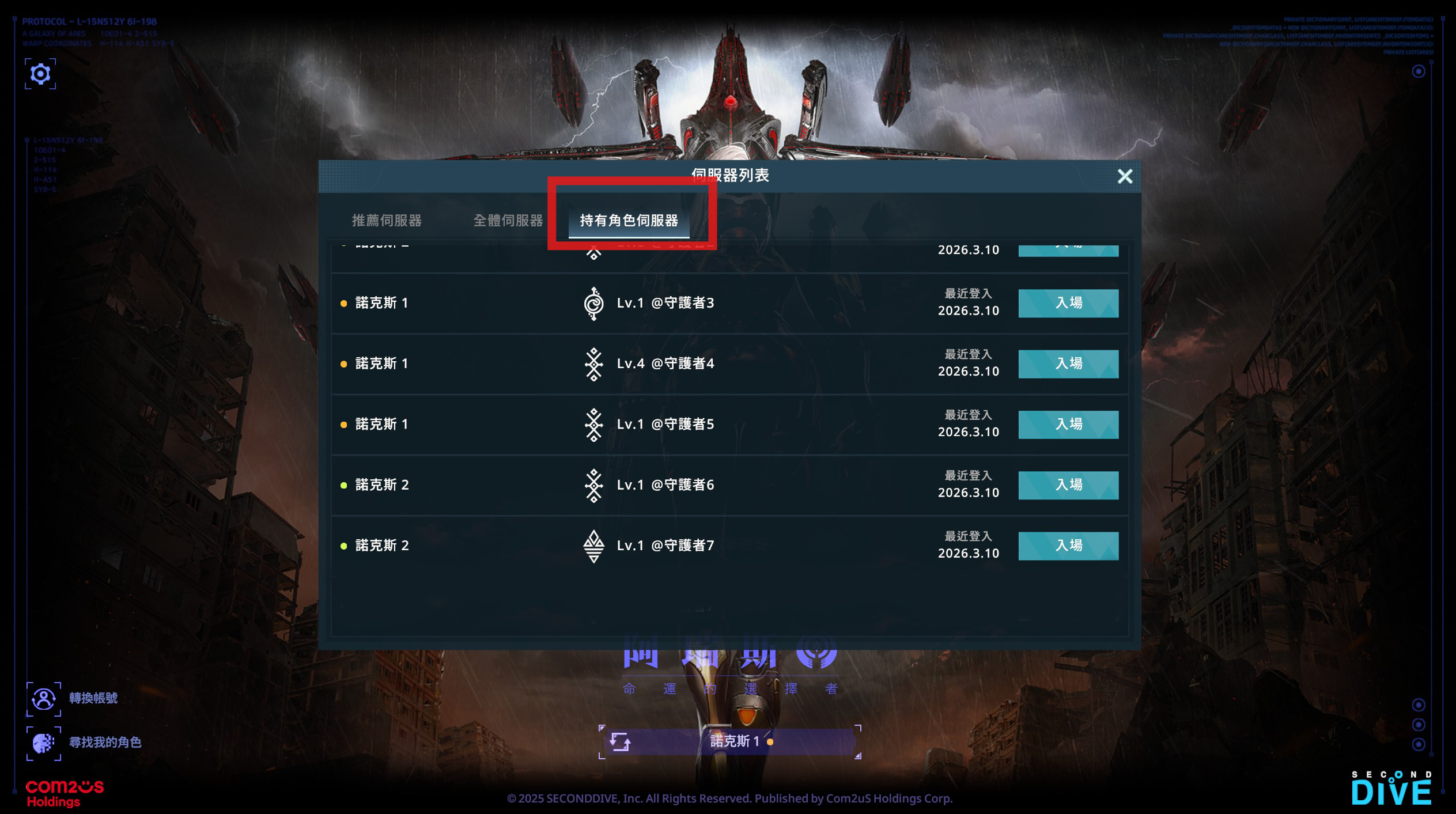Click the 尋找我的角色 text link
This screenshot has width=1456, height=814.
tap(105, 743)
